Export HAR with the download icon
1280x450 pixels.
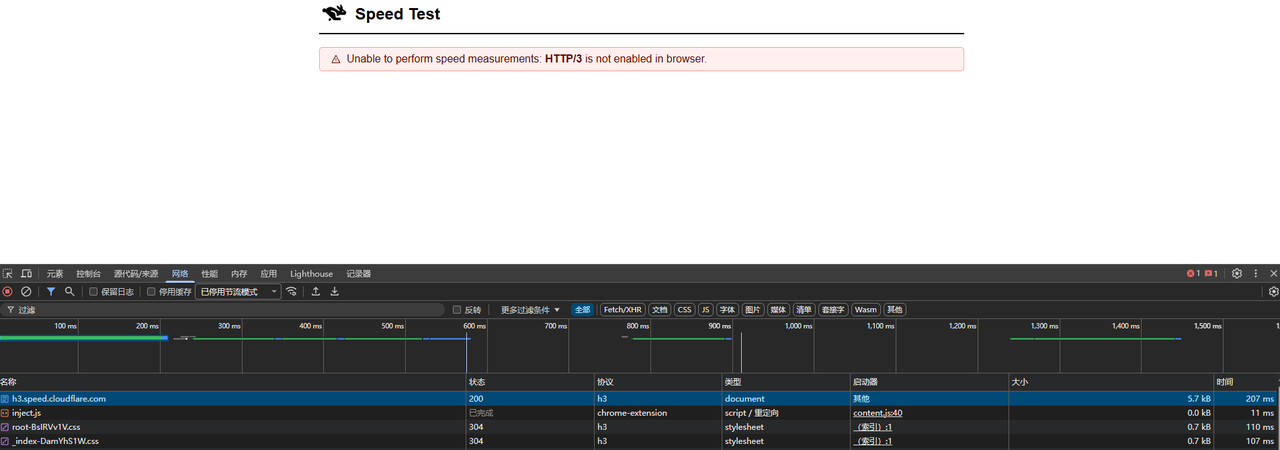tap(335, 292)
